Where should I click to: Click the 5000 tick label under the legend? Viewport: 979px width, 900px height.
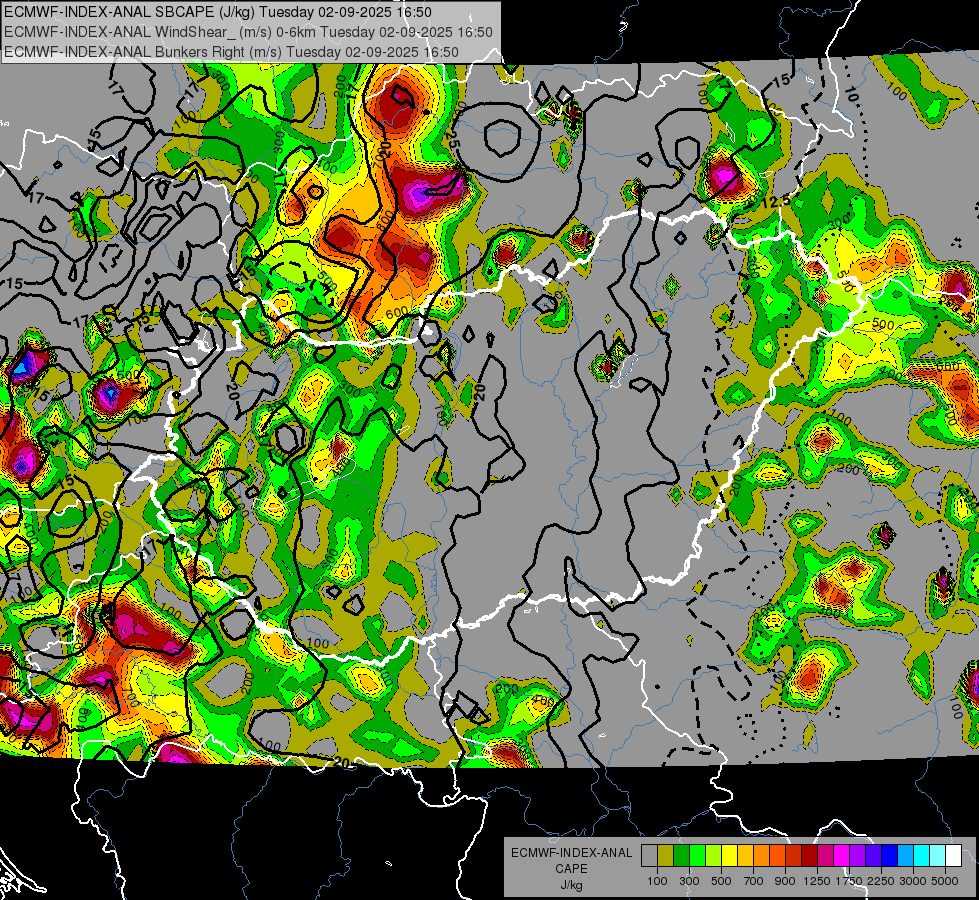[945, 881]
